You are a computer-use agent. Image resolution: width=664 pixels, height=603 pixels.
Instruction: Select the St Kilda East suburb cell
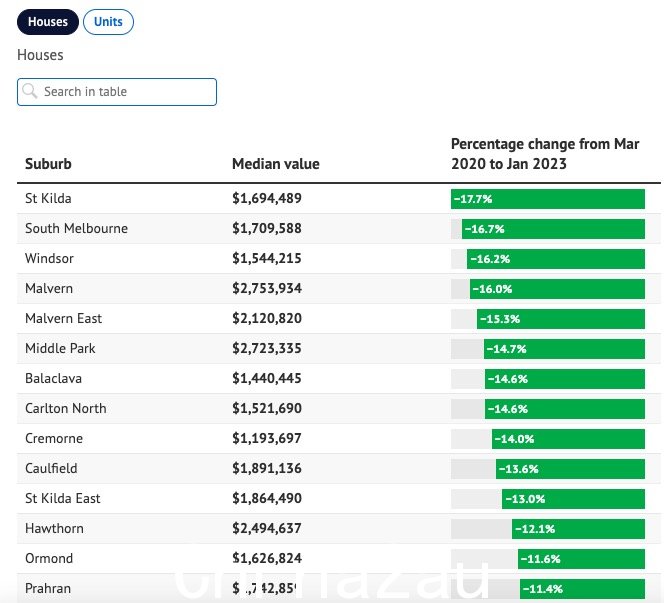[63, 498]
